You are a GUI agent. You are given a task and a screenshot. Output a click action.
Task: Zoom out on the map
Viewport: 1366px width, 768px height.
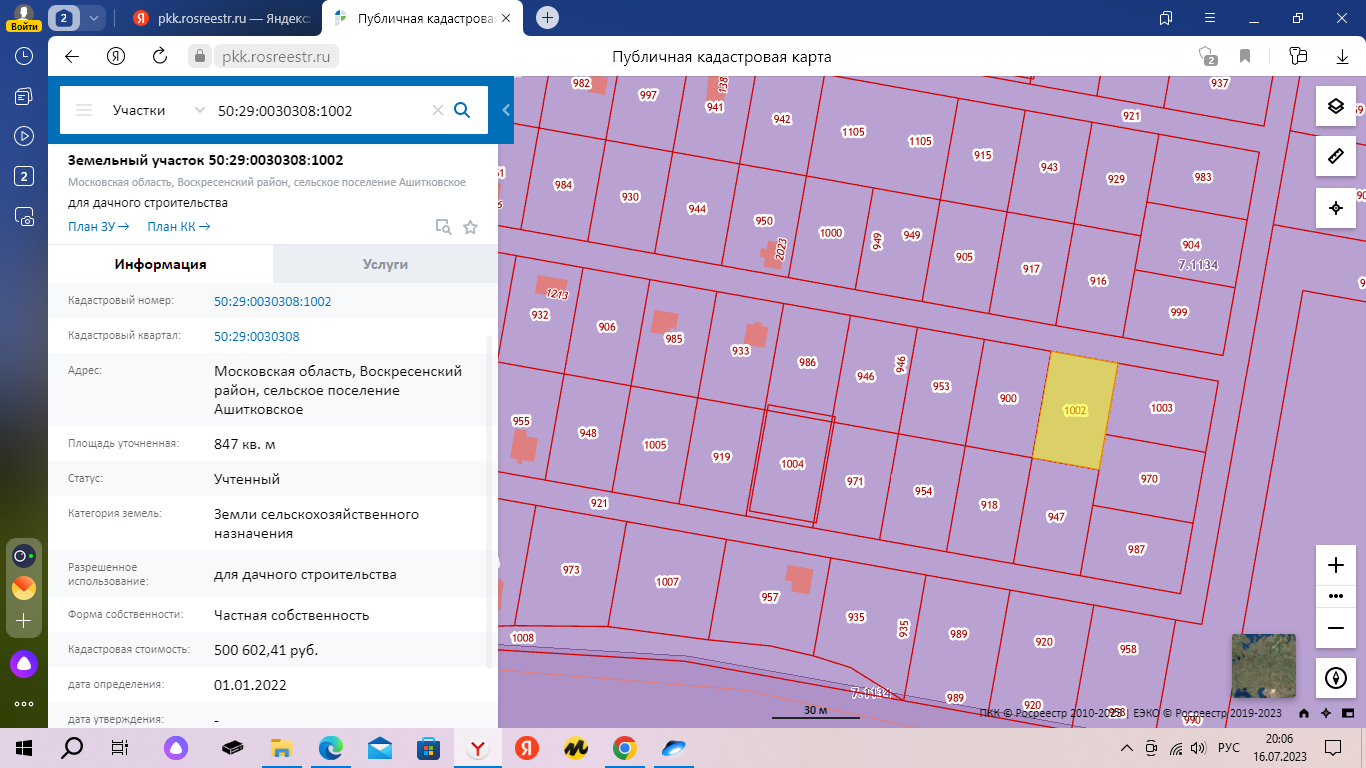(1335, 627)
